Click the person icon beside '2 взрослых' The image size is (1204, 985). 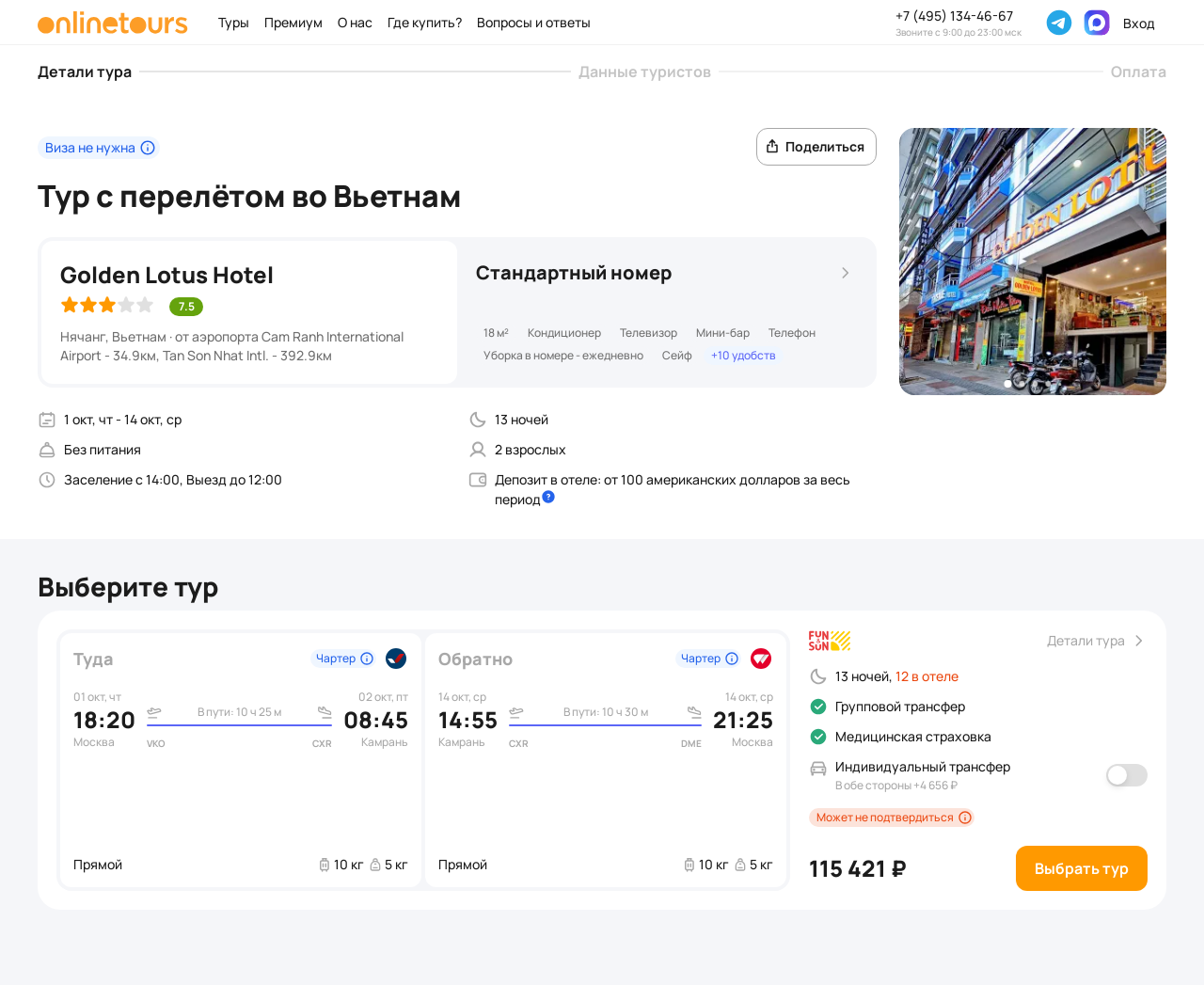(x=478, y=450)
